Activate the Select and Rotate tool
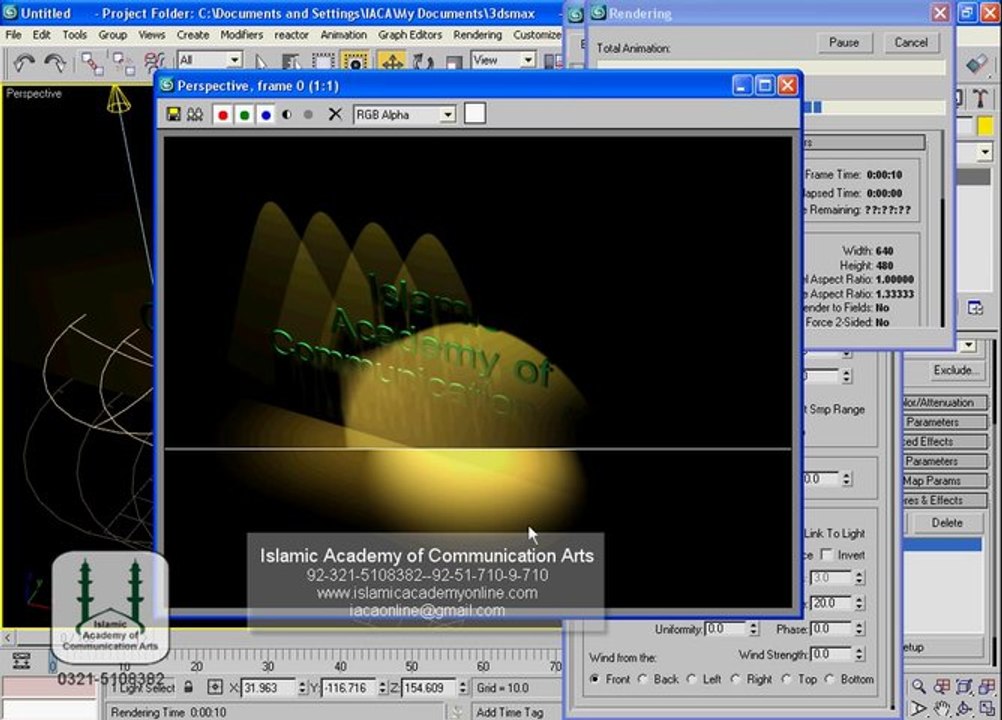1002x720 pixels. point(422,62)
